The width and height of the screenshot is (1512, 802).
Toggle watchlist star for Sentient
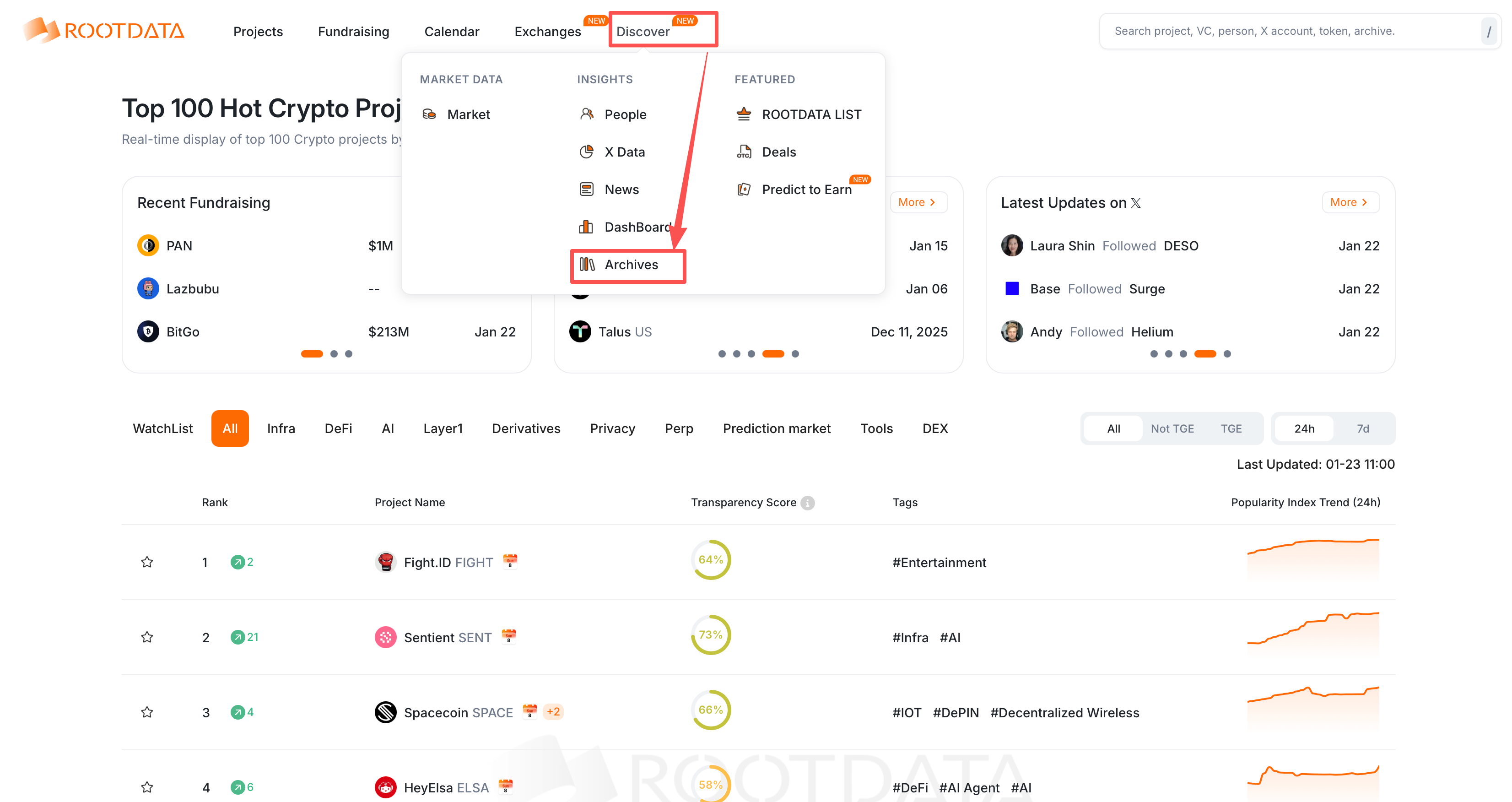(147, 637)
